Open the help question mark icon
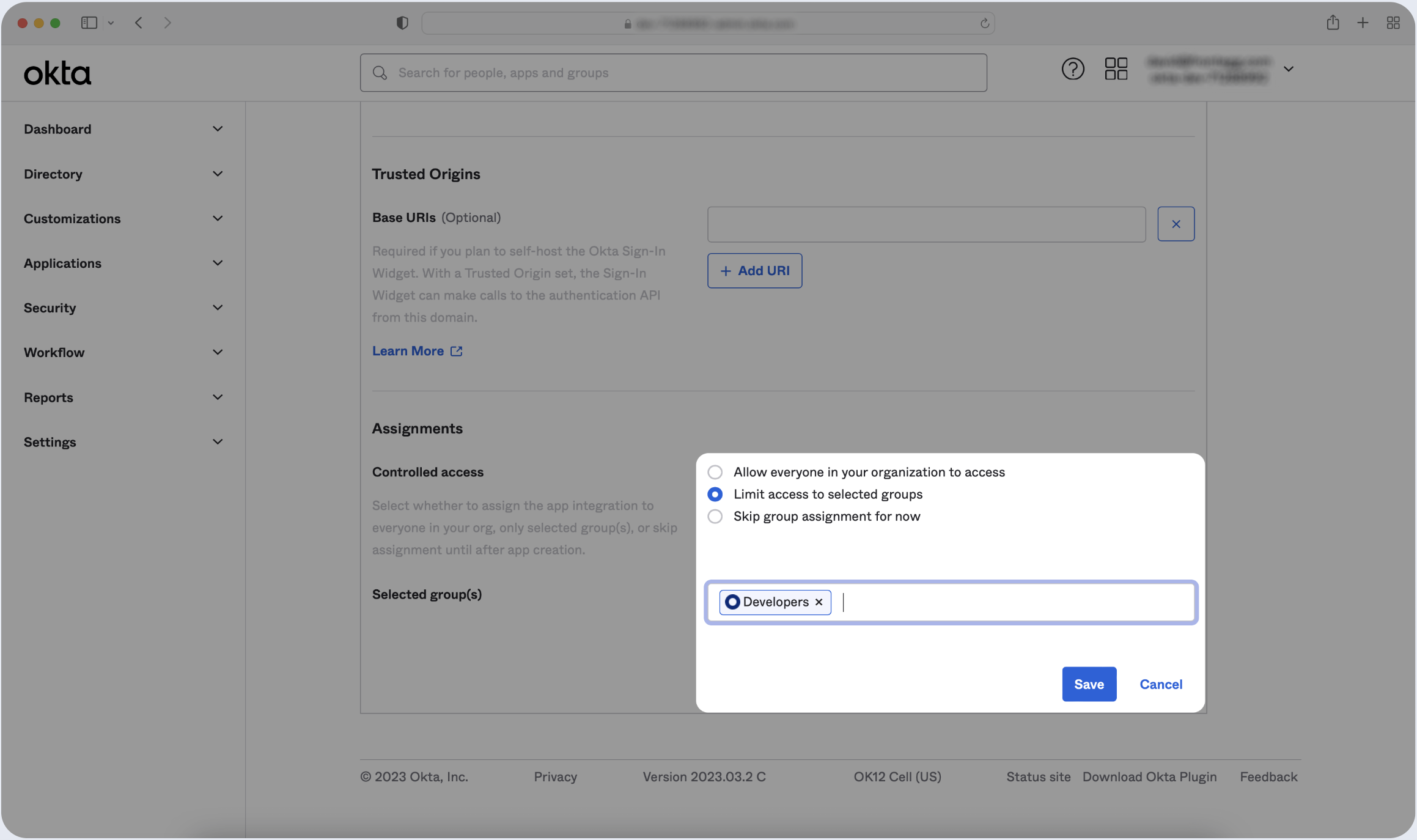The image size is (1417, 840). click(1072, 69)
